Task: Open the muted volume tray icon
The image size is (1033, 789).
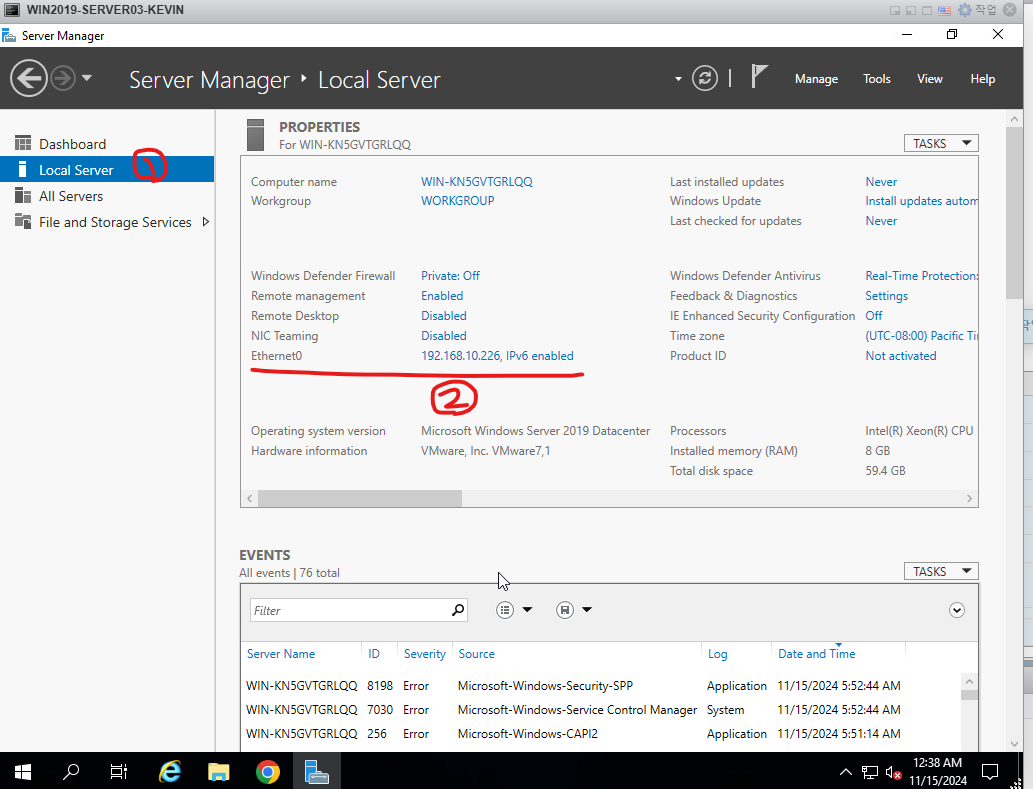Action: 893,772
